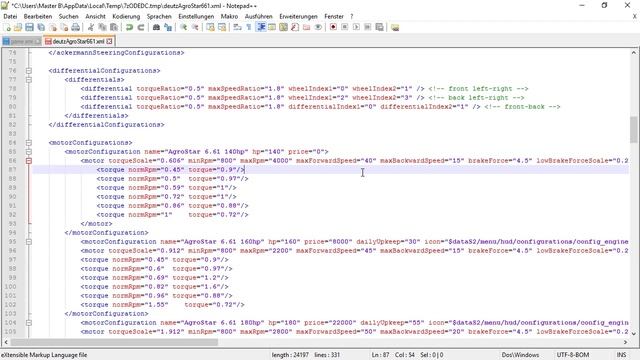Image resolution: width=640 pixels, height=360 pixels.
Task: Close the deutzAgroStar661.xml tab
Action: [x=109, y=41]
